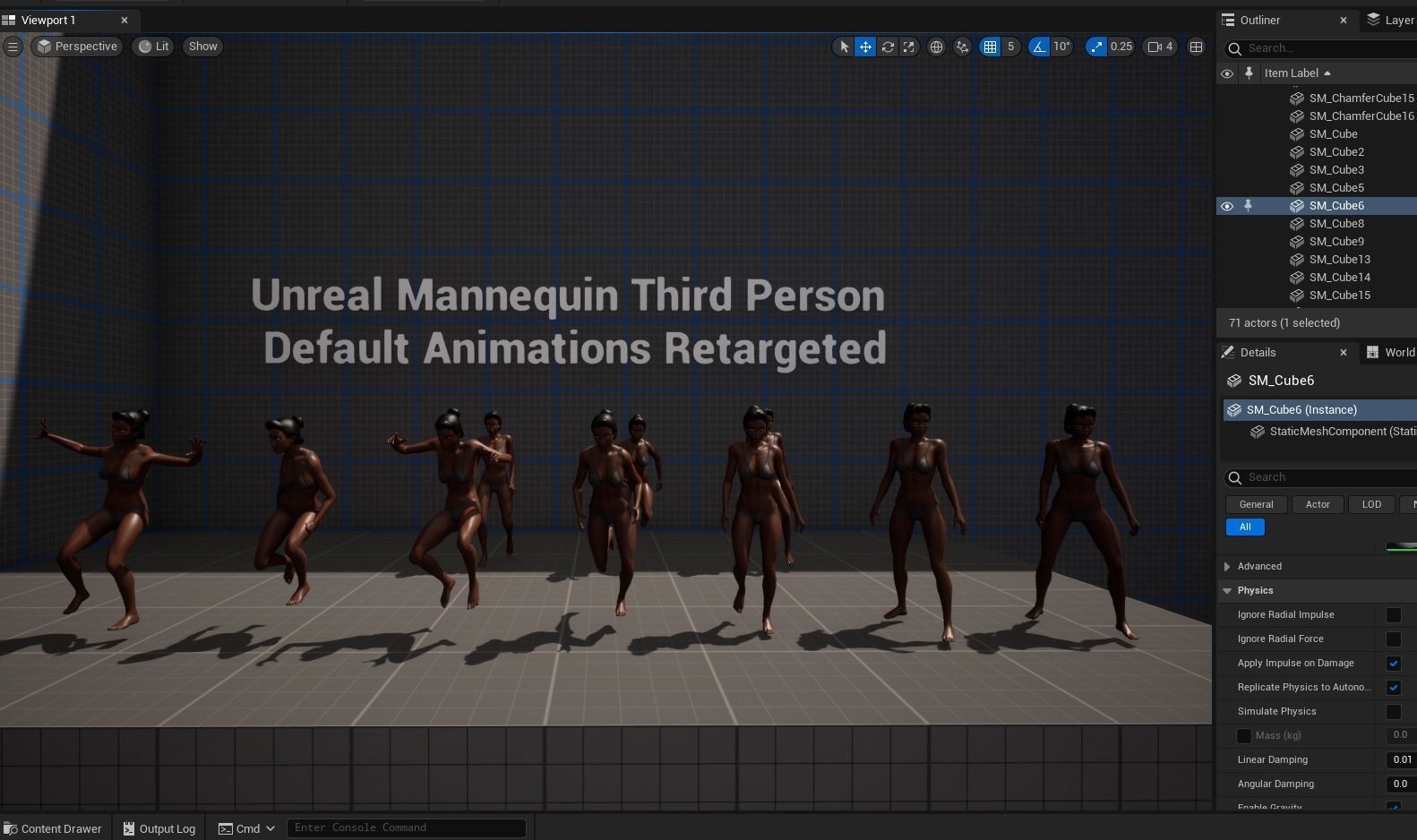Image resolution: width=1417 pixels, height=840 pixels.
Task: Switch to the Layers tab
Action: (1391, 20)
